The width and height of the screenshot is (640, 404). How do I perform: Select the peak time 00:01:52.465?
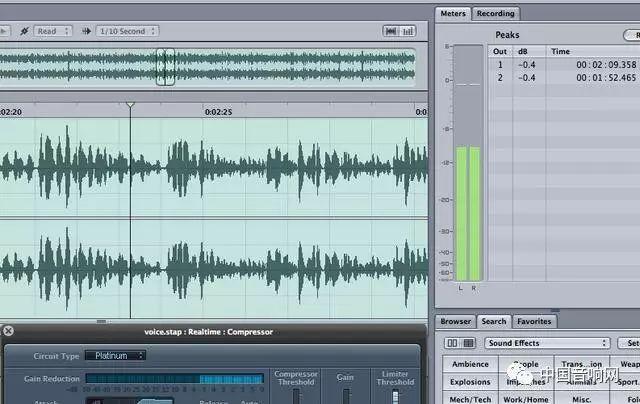pyautogui.click(x=606, y=78)
